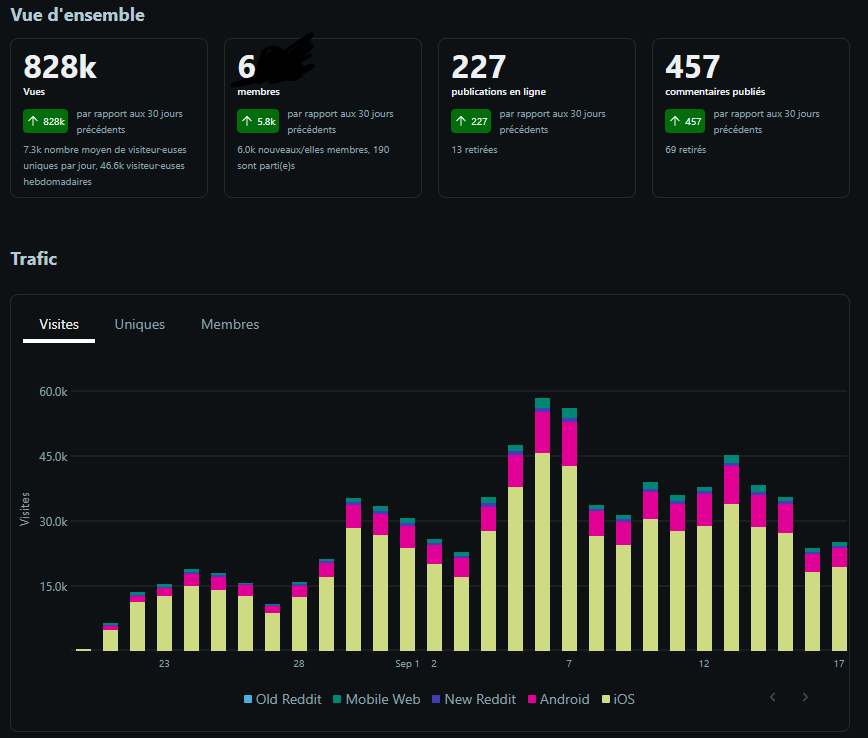Click the bar above the 28 label

(299, 616)
